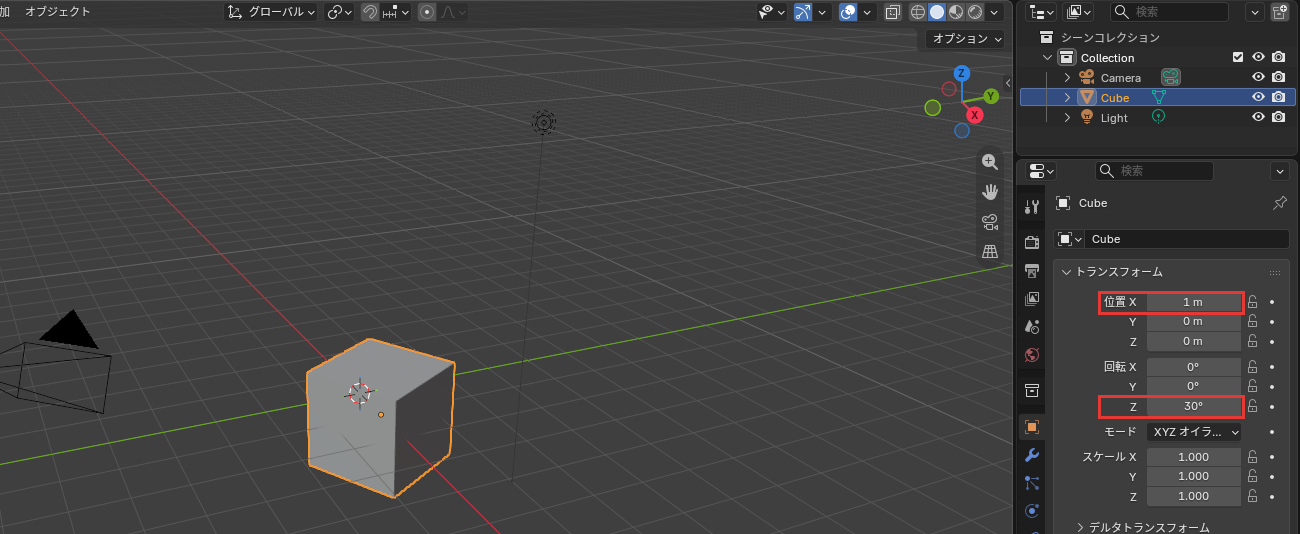1300x534 pixels.
Task: Toggle snapping with the magnet icon
Action: pos(370,12)
